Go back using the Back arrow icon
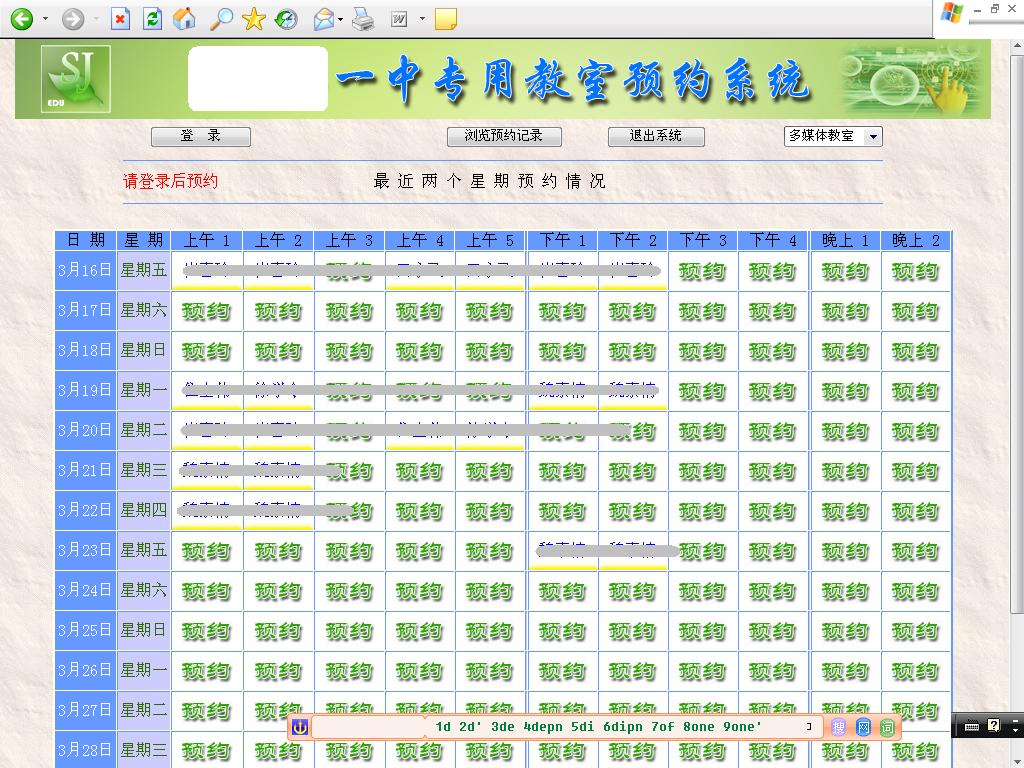 point(20,18)
